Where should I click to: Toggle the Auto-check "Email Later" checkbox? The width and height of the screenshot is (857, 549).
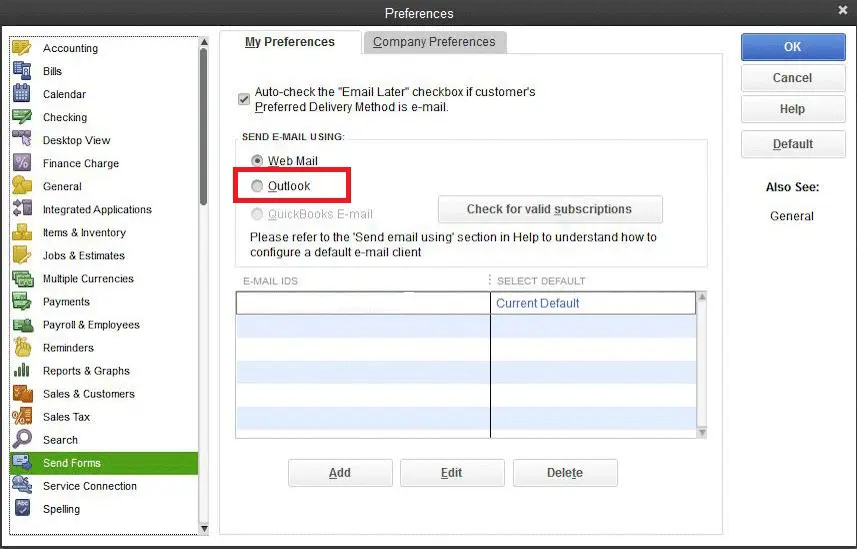pyautogui.click(x=243, y=99)
